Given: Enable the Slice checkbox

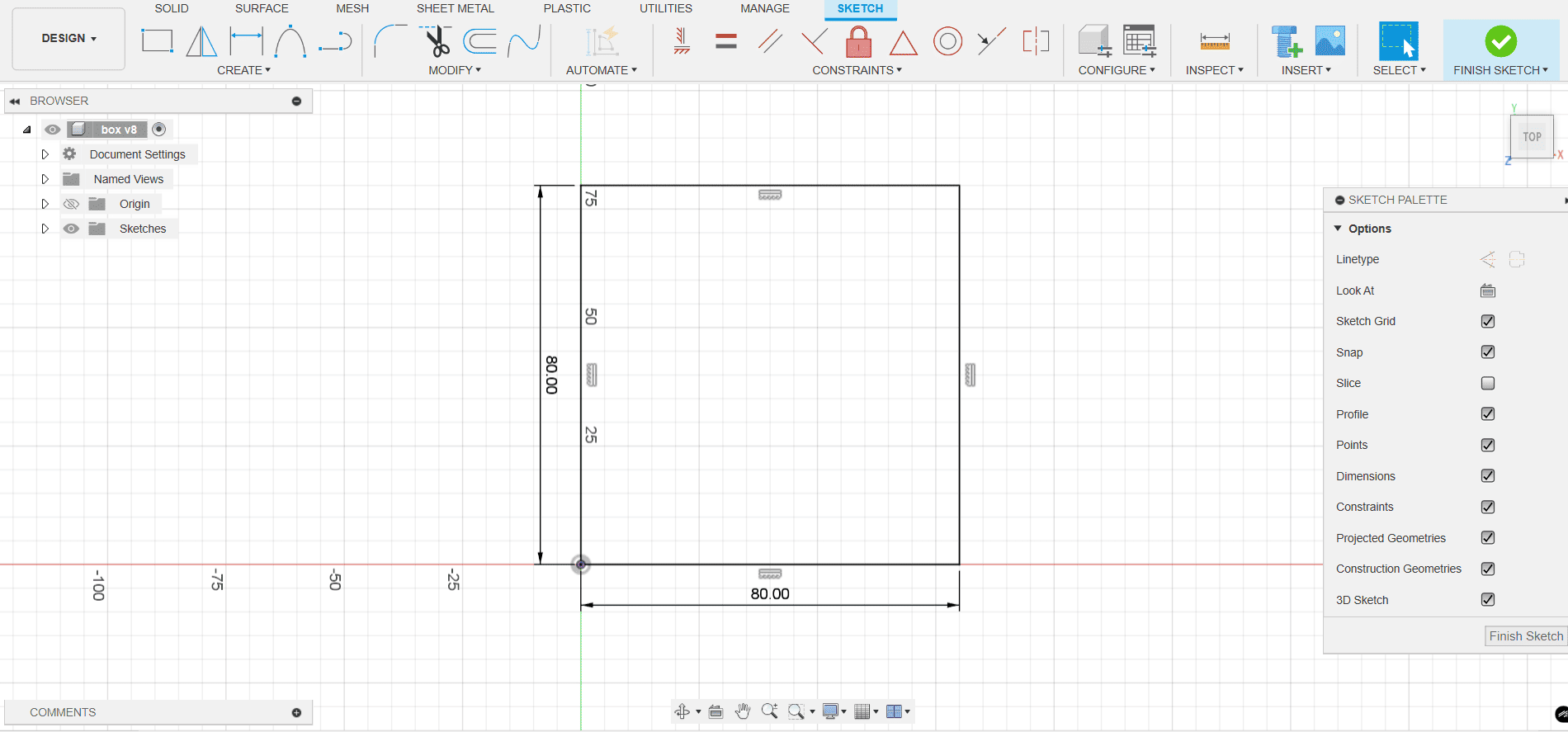Looking at the screenshot, I should click(1488, 383).
